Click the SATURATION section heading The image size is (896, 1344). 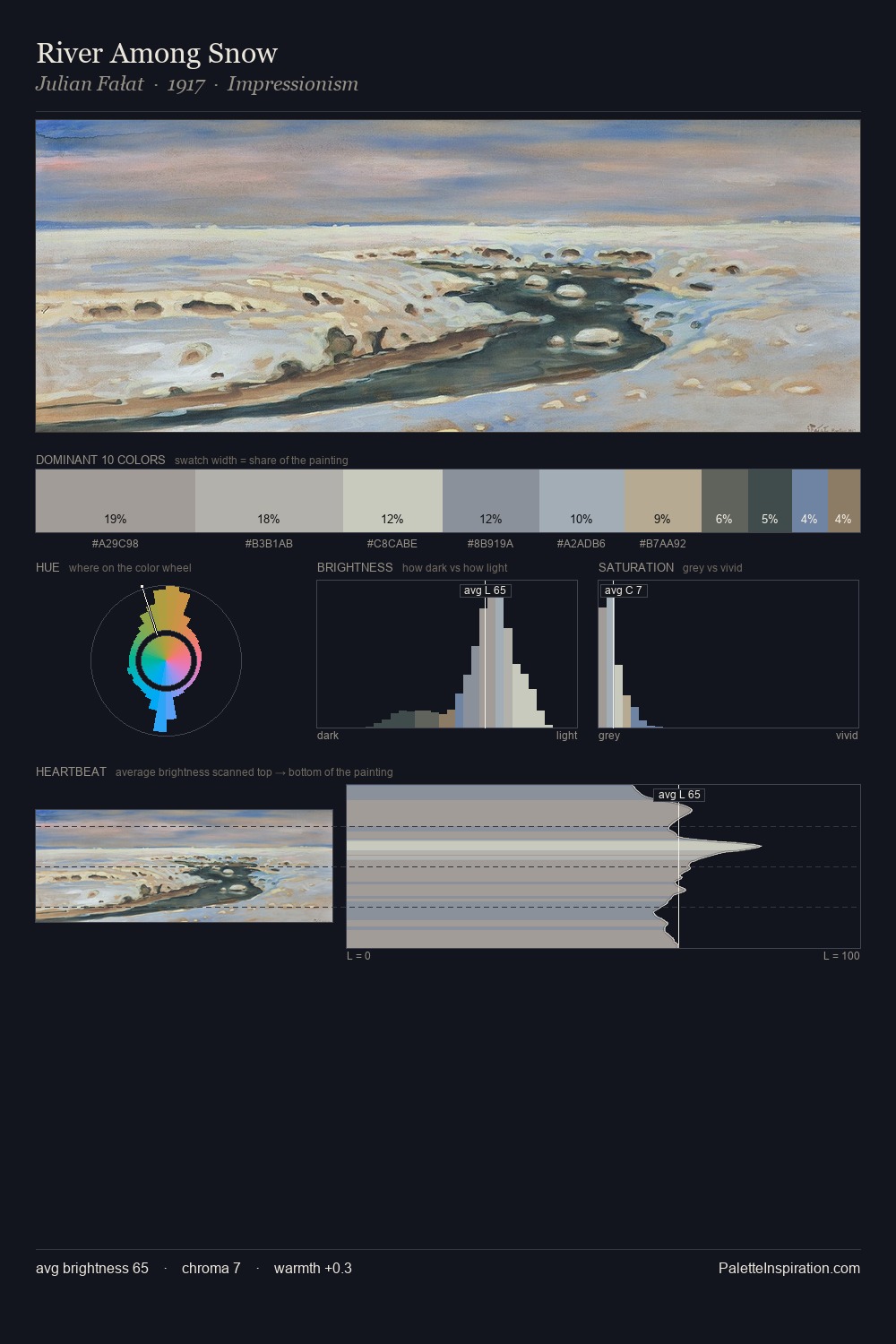pos(636,567)
